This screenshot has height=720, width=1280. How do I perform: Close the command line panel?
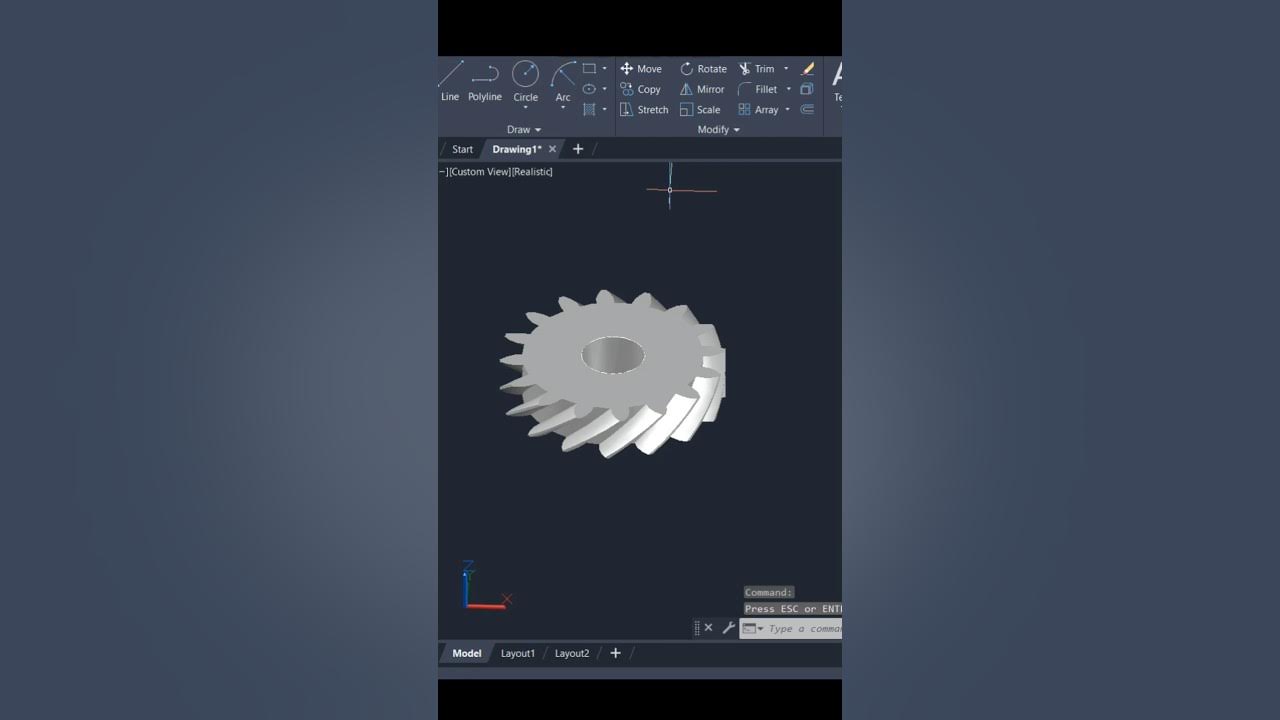pyautogui.click(x=708, y=628)
